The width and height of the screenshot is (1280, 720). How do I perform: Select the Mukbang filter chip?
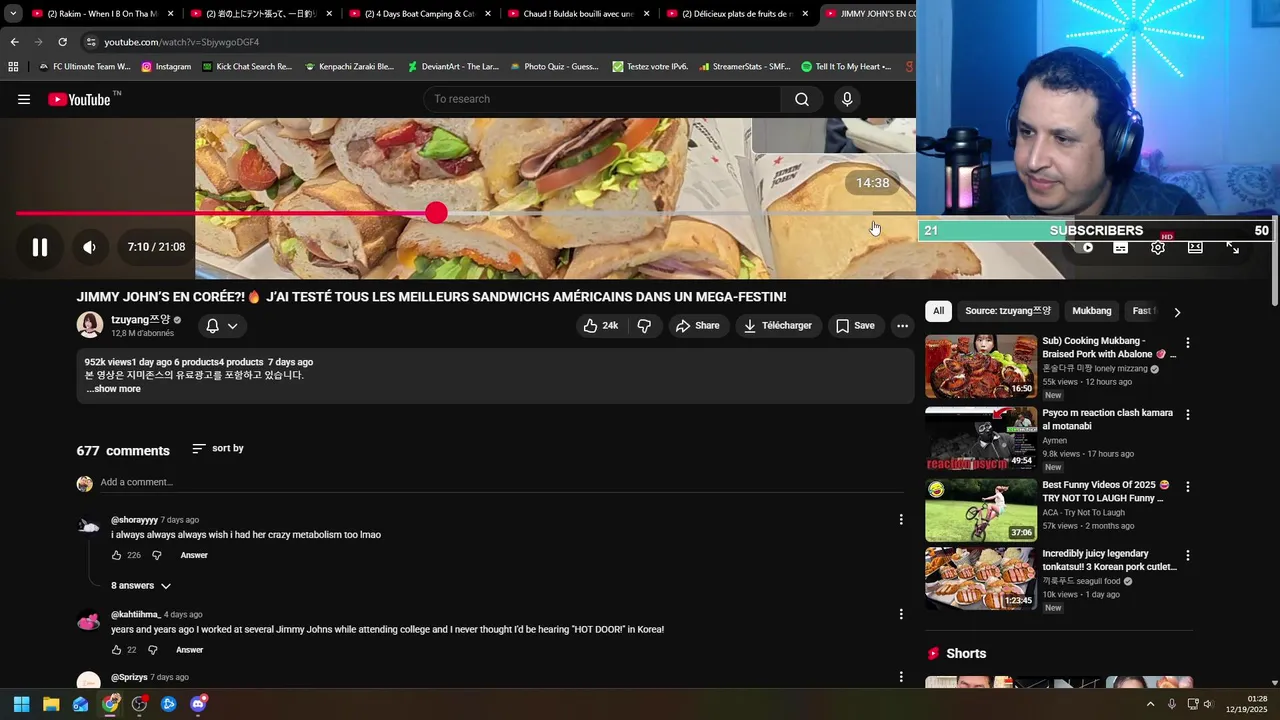point(1092,311)
